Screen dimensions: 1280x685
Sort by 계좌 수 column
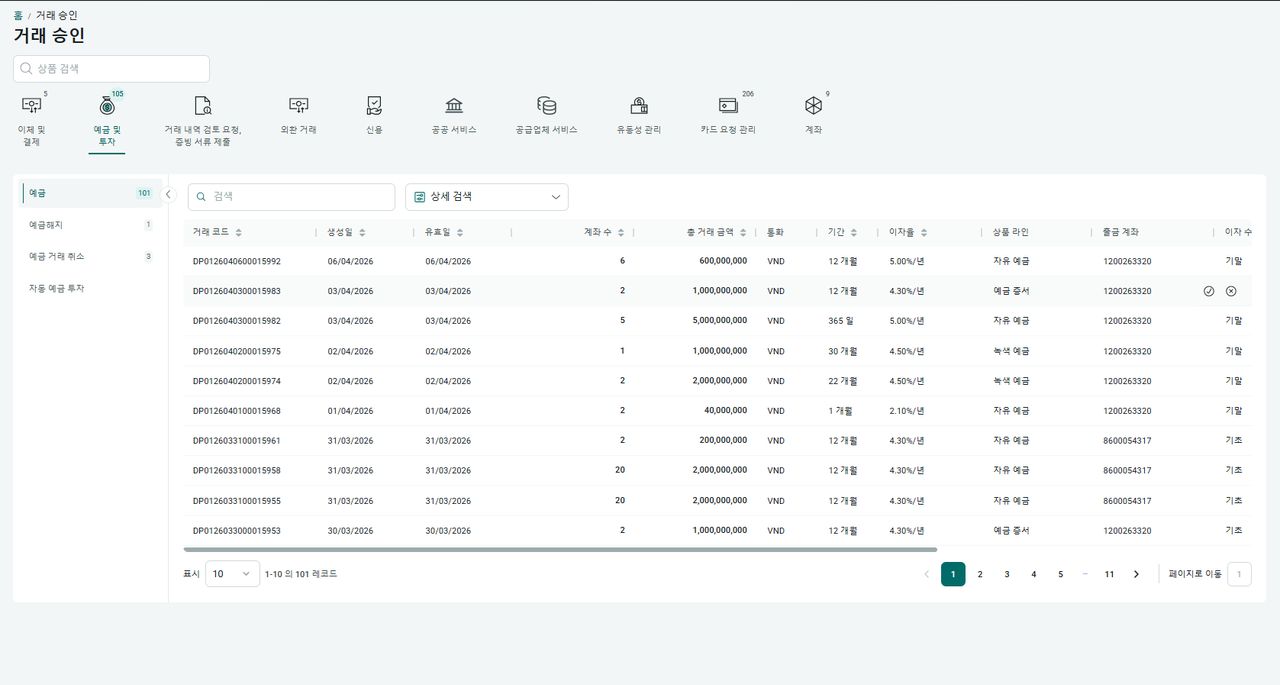click(621, 232)
